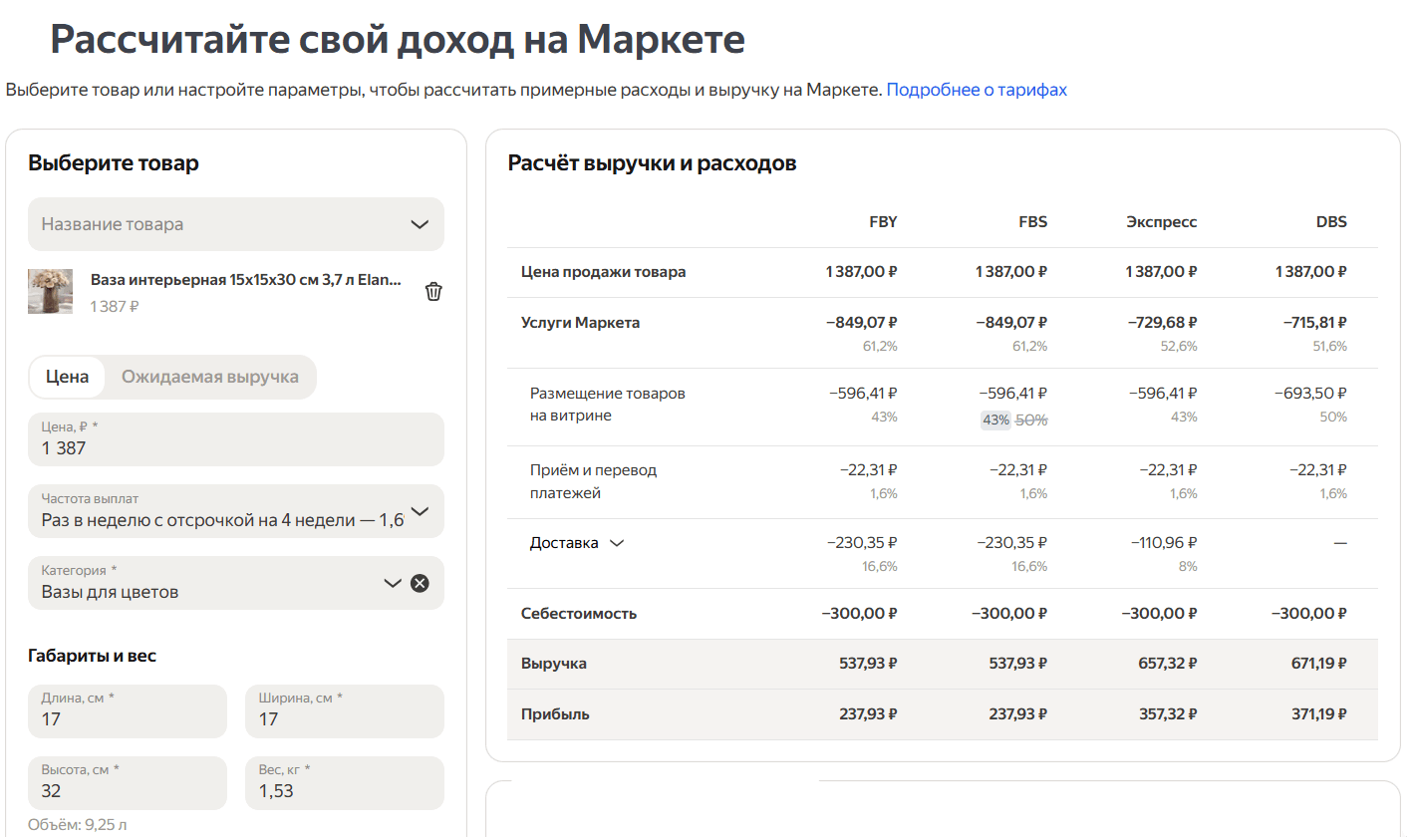Screen dimensions: 1411x840
Task: Edit the Высота, см field
Action: pyautogui.click(x=128, y=782)
